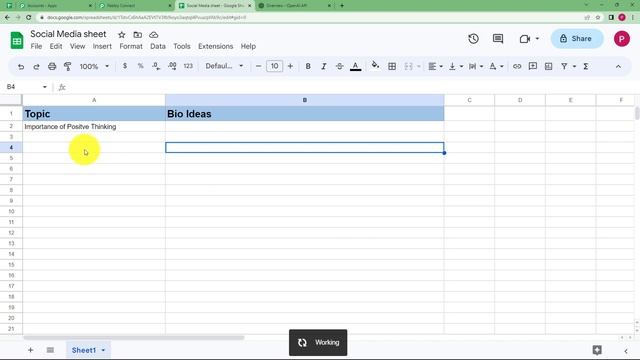Image resolution: width=640 pixels, height=360 pixels.
Task: Open the Sheet1 tab
Action: point(88,350)
